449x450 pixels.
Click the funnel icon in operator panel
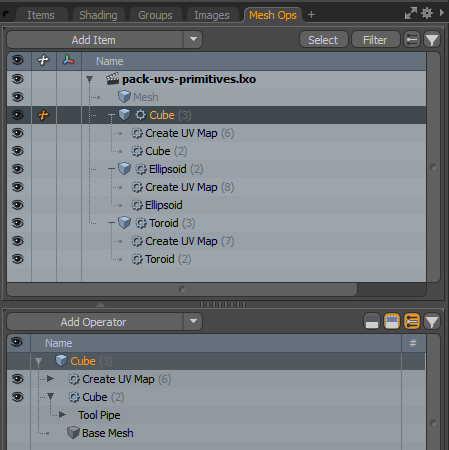(432, 322)
